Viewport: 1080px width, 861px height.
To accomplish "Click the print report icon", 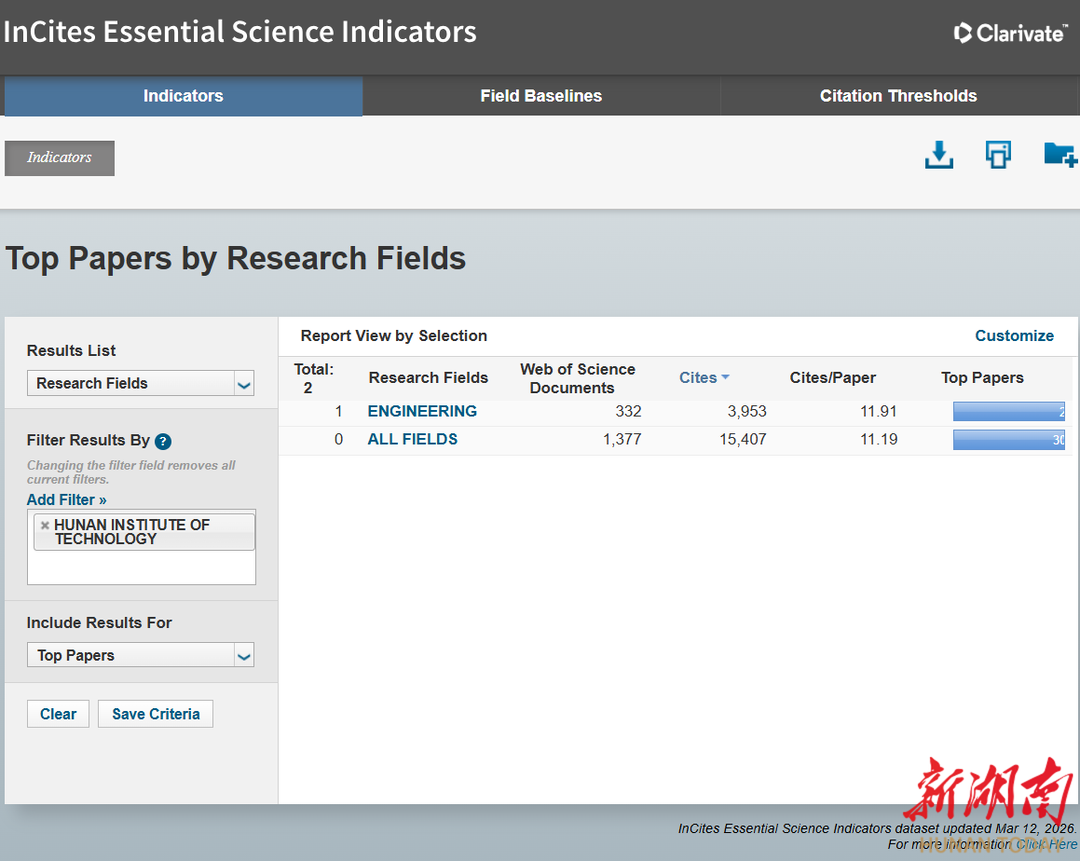I will pos(998,155).
